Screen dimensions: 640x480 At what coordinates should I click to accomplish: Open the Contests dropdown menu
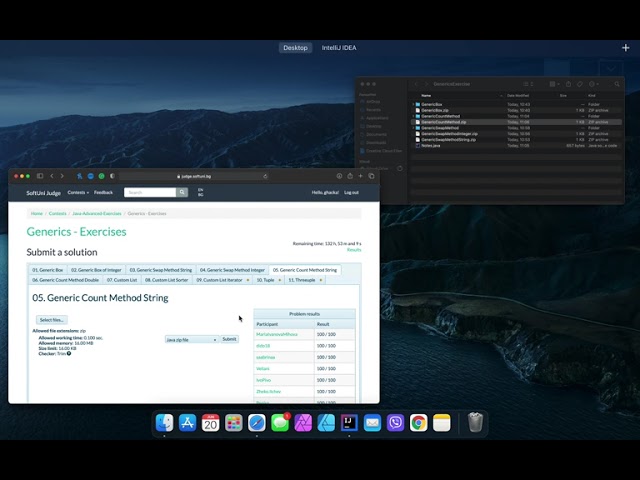(x=78, y=192)
